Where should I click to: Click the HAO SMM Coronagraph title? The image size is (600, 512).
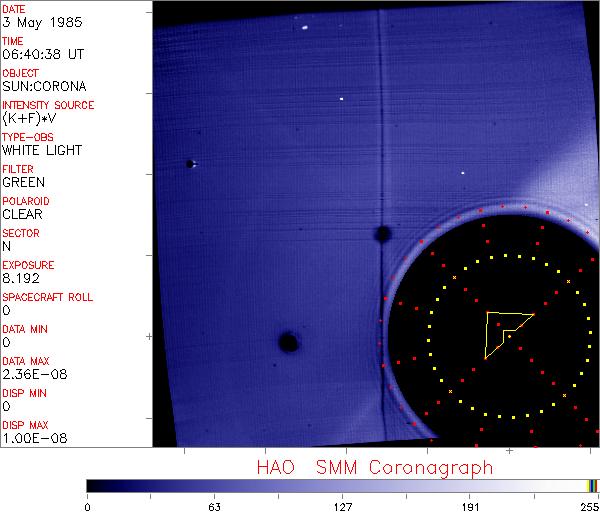coord(375,467)
